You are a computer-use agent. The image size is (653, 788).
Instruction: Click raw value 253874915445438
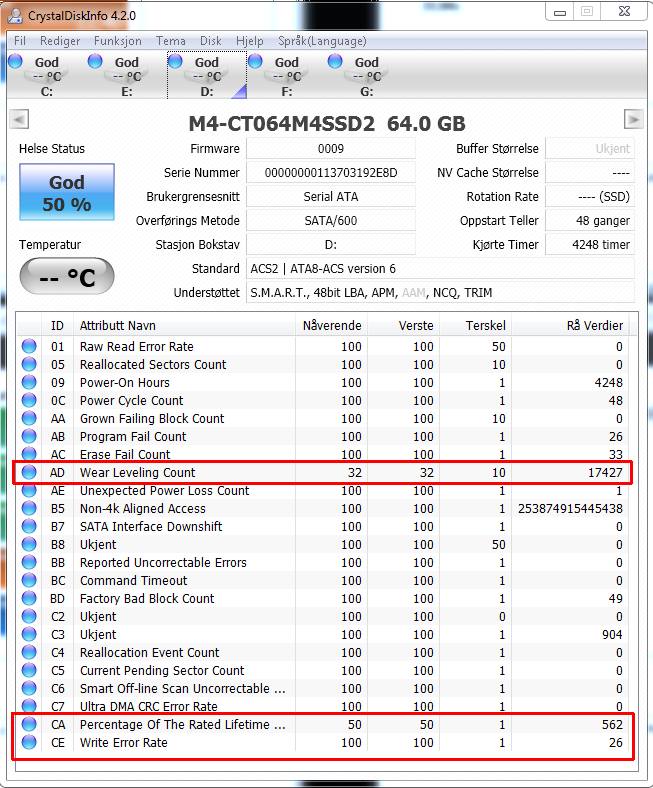point(570,509)
